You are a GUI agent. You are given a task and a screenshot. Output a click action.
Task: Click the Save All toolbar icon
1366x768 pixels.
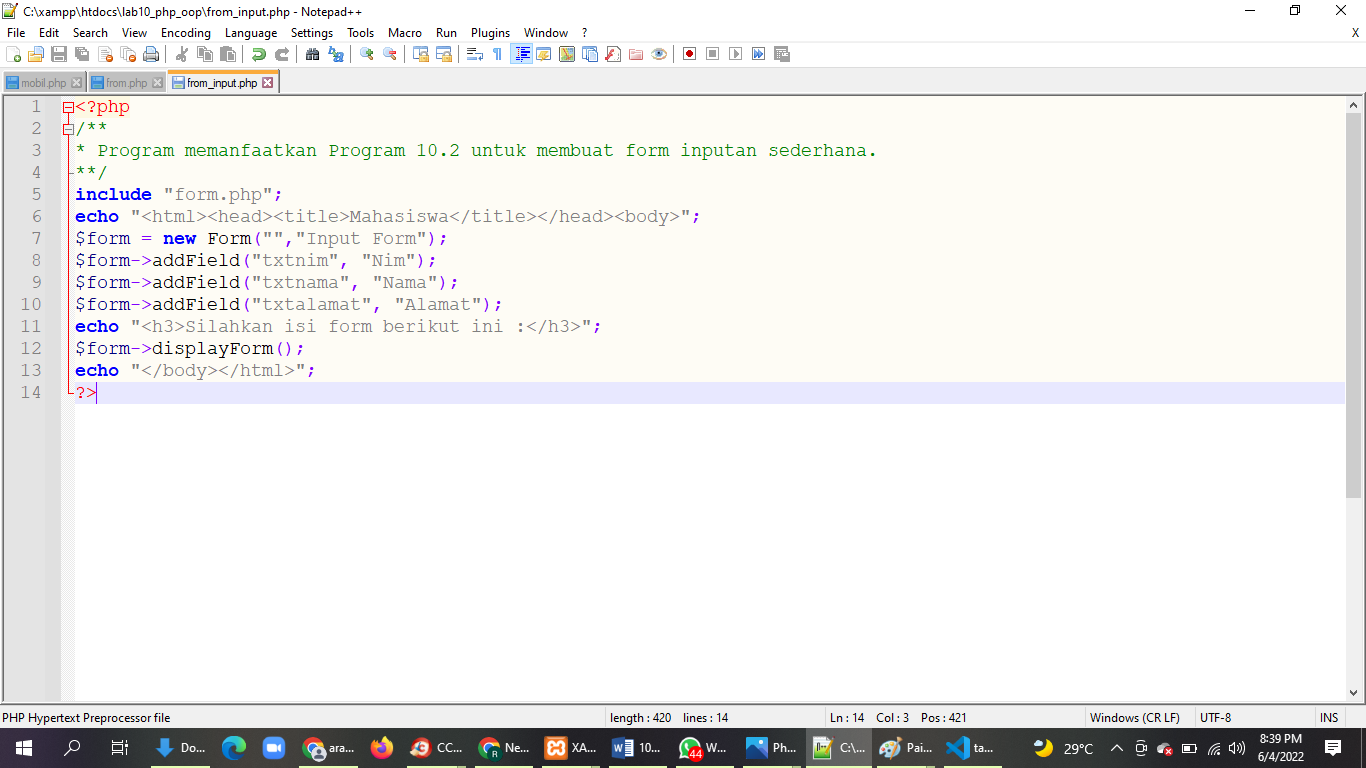82,54
